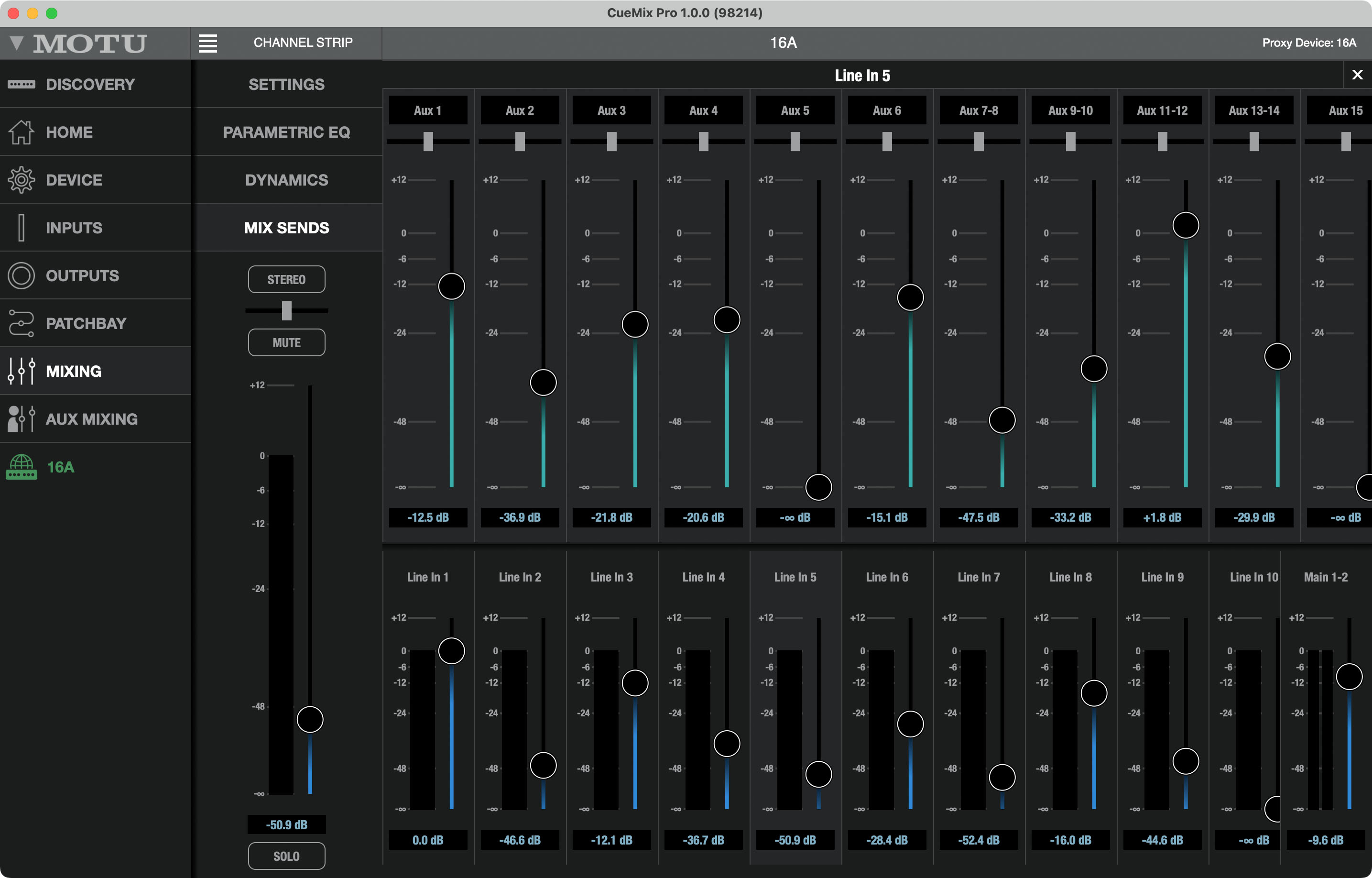Expand the MOTU logo dropdown triangle
Viewport: 1372px width, 878px height.
(x=17, y=43)
